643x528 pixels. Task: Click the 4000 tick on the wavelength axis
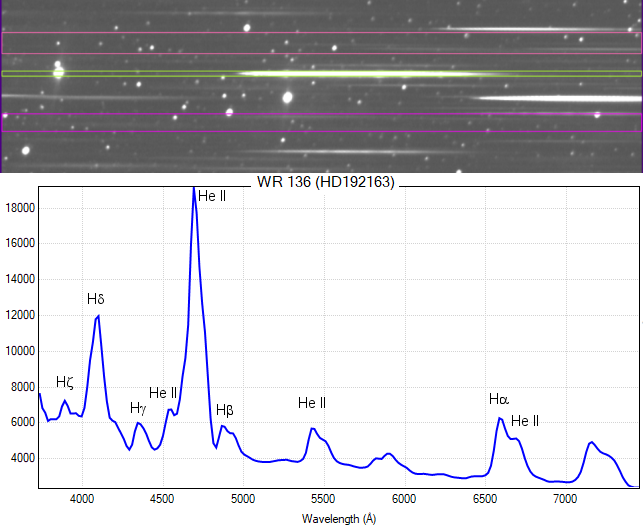point(83,498)
